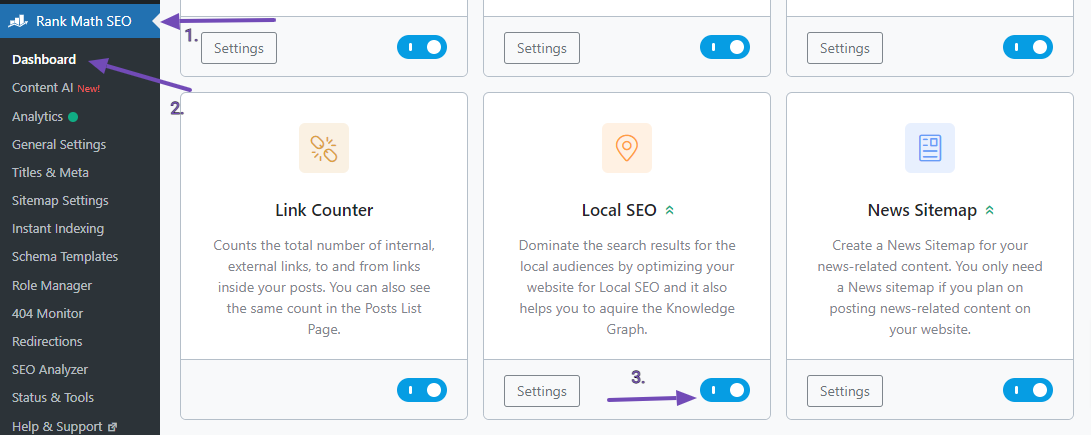
Task: Open the Analytics submenu item
Action: click(38, 116)
